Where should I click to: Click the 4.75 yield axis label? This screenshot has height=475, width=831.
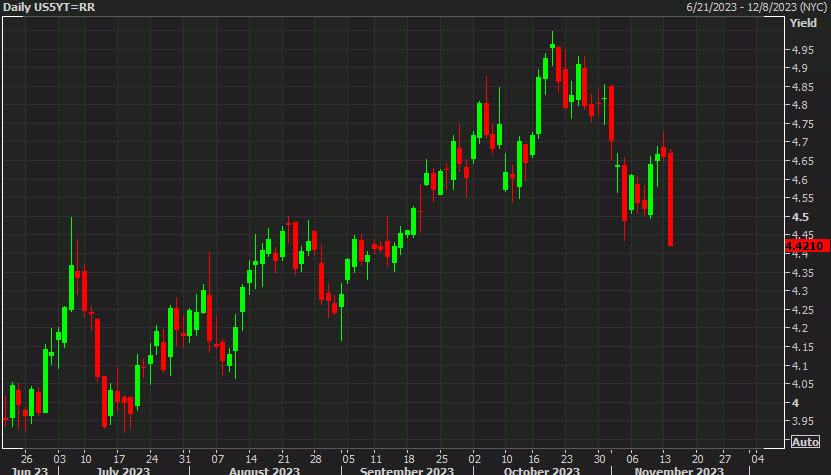tap(803, 124)
